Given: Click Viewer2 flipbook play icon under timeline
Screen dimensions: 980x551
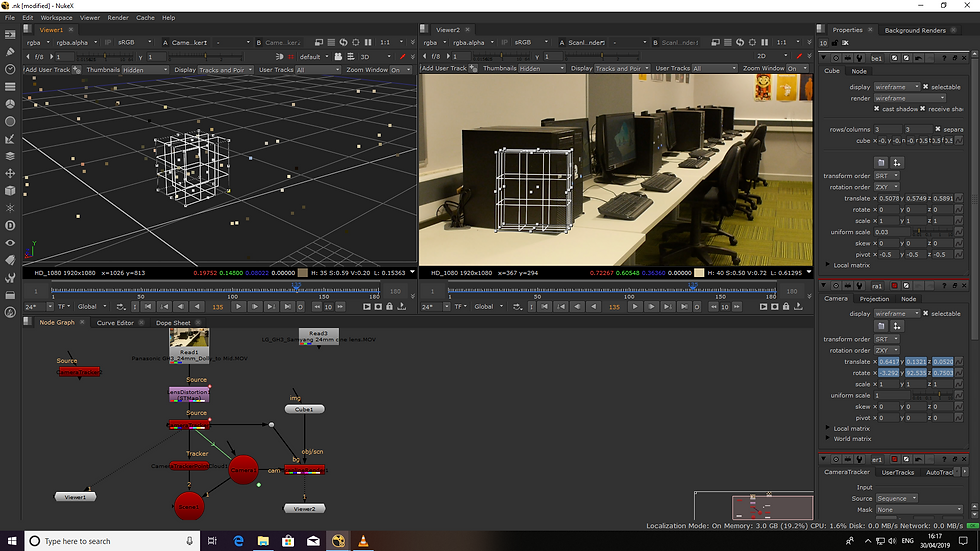Looking at the screenshot, I should 763,306.
